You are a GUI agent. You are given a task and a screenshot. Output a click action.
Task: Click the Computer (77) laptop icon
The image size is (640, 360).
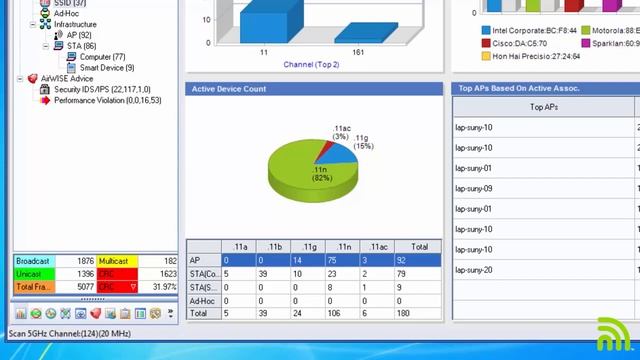point(71,57)
